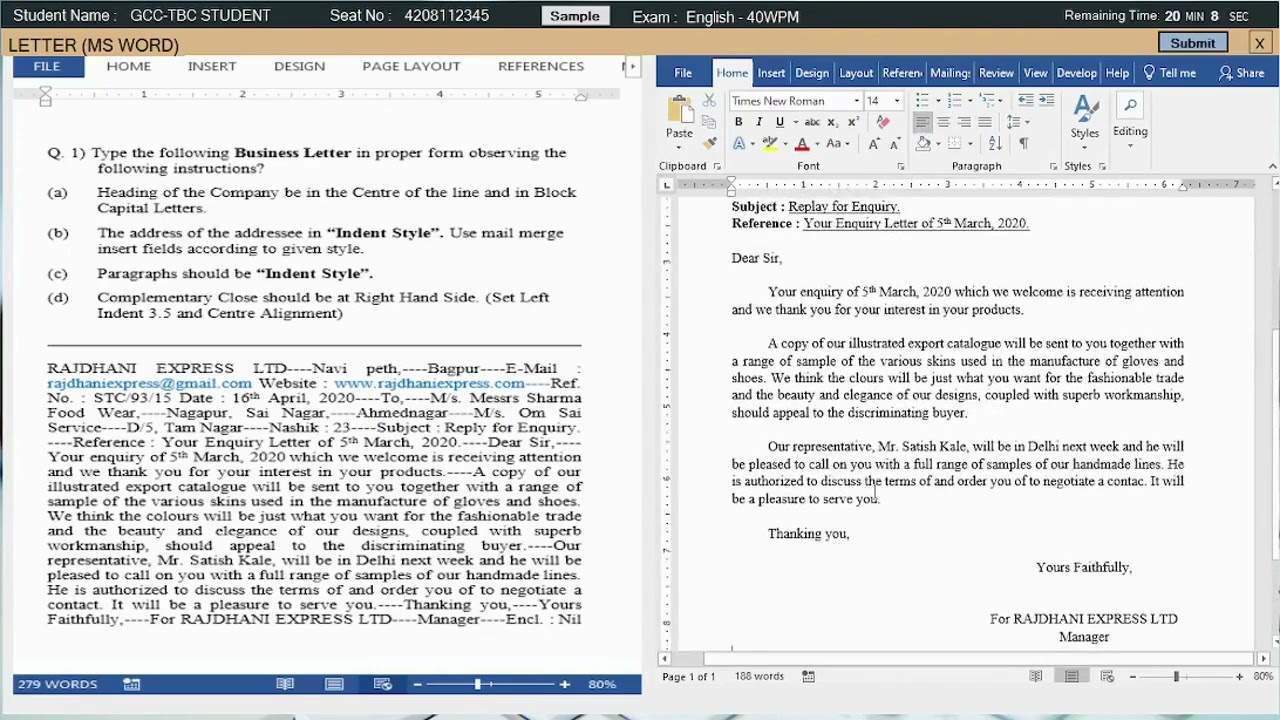Apply Subscript formatting
The image size is (1280, 720).
click(x=832, y=122)
